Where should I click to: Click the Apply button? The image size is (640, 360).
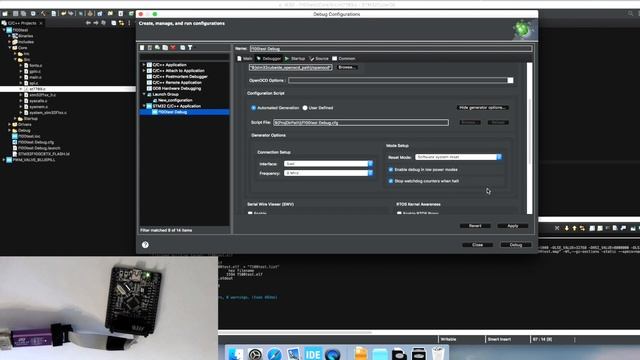click(x=513, y=226)
